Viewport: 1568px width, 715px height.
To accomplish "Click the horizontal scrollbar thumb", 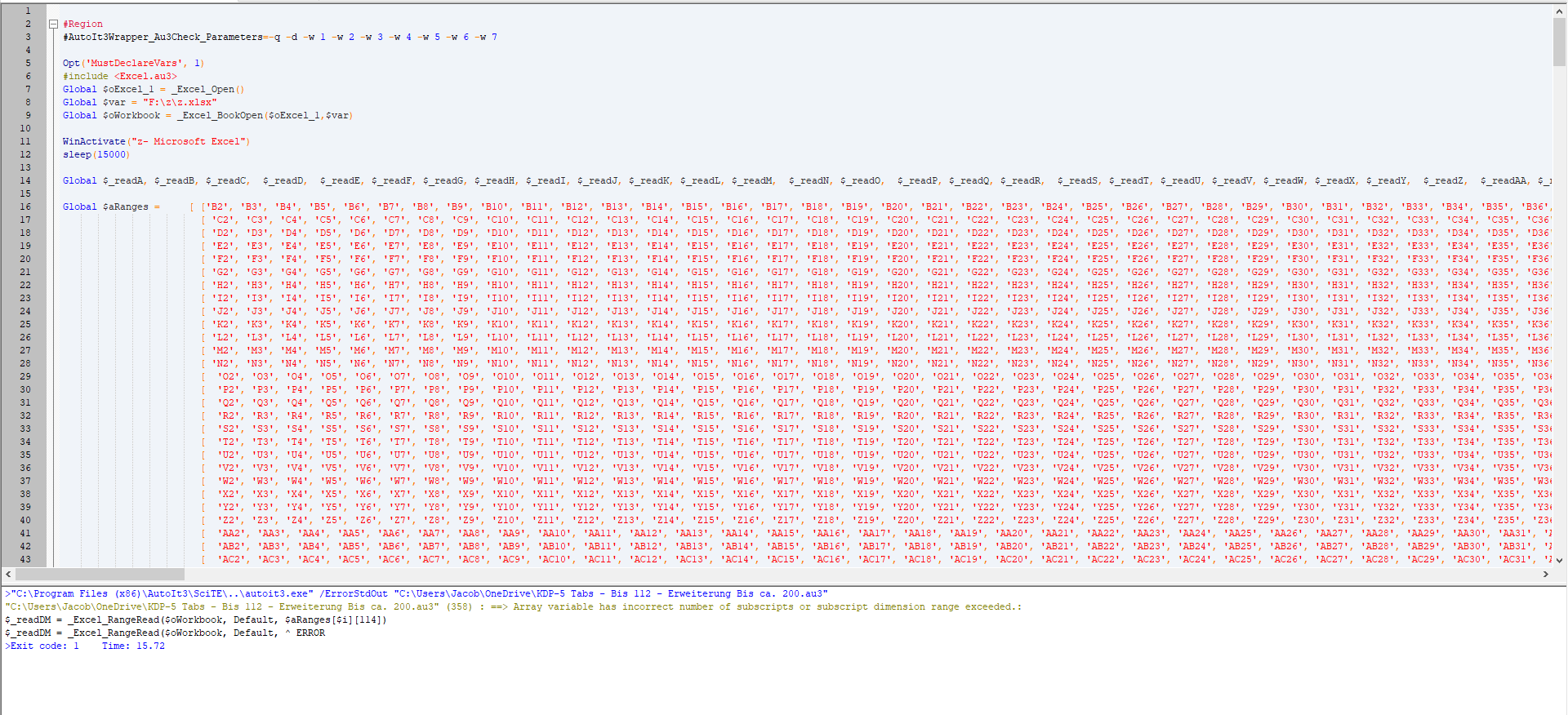I will coord(100,574).
